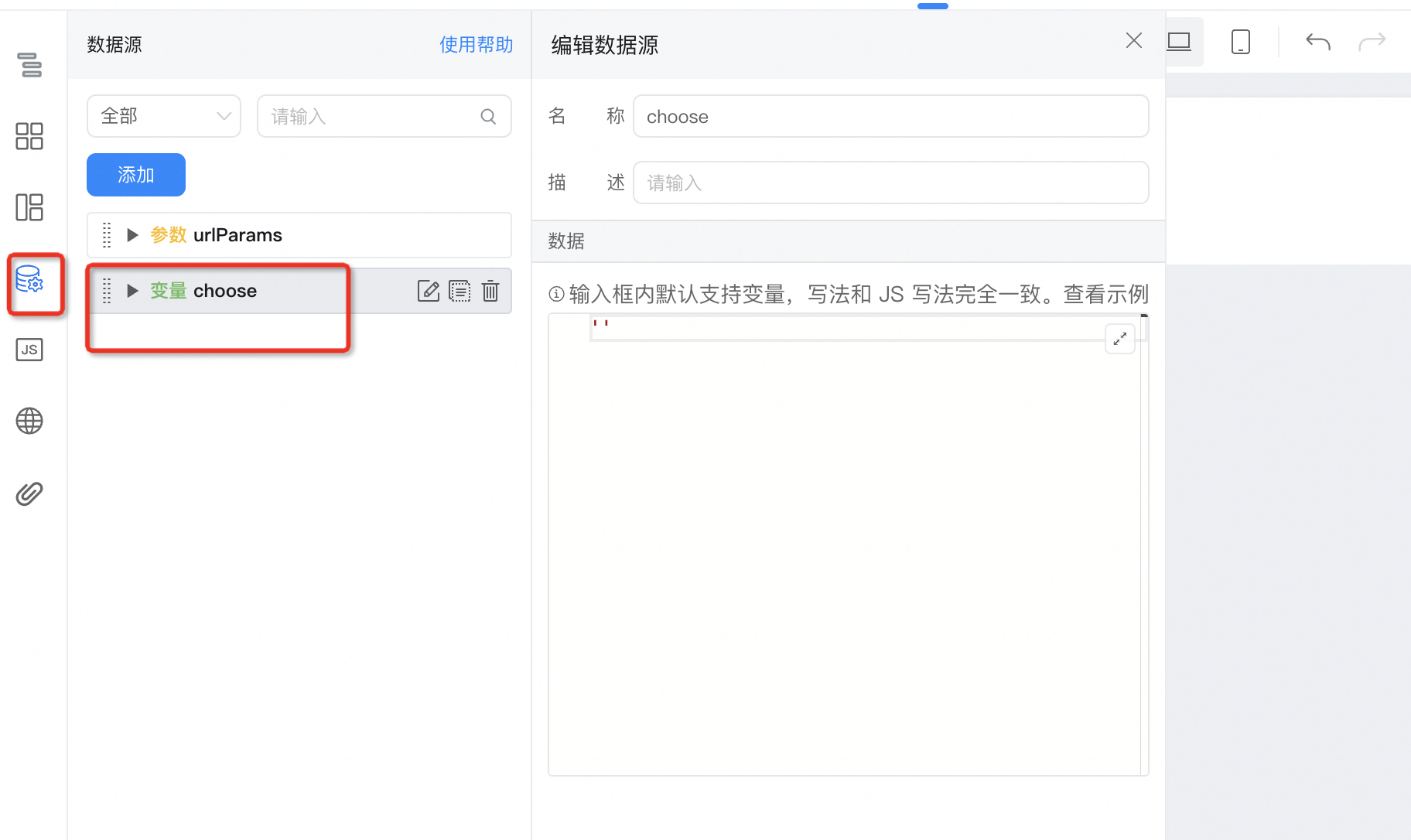Screen dimensions: 1411x840
Task: Click the info icon beside the hint
Action: [x=556, y=294]
